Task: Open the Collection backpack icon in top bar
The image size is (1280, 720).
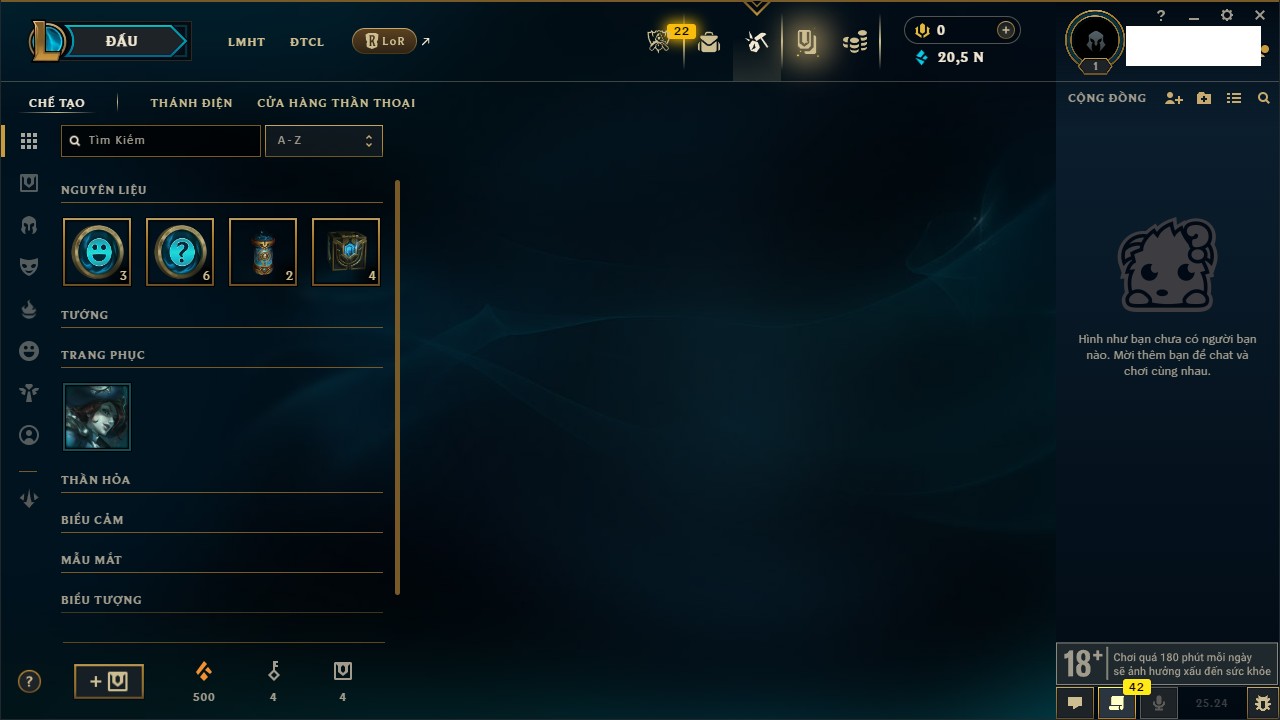Action: click(x=709, y=42)
